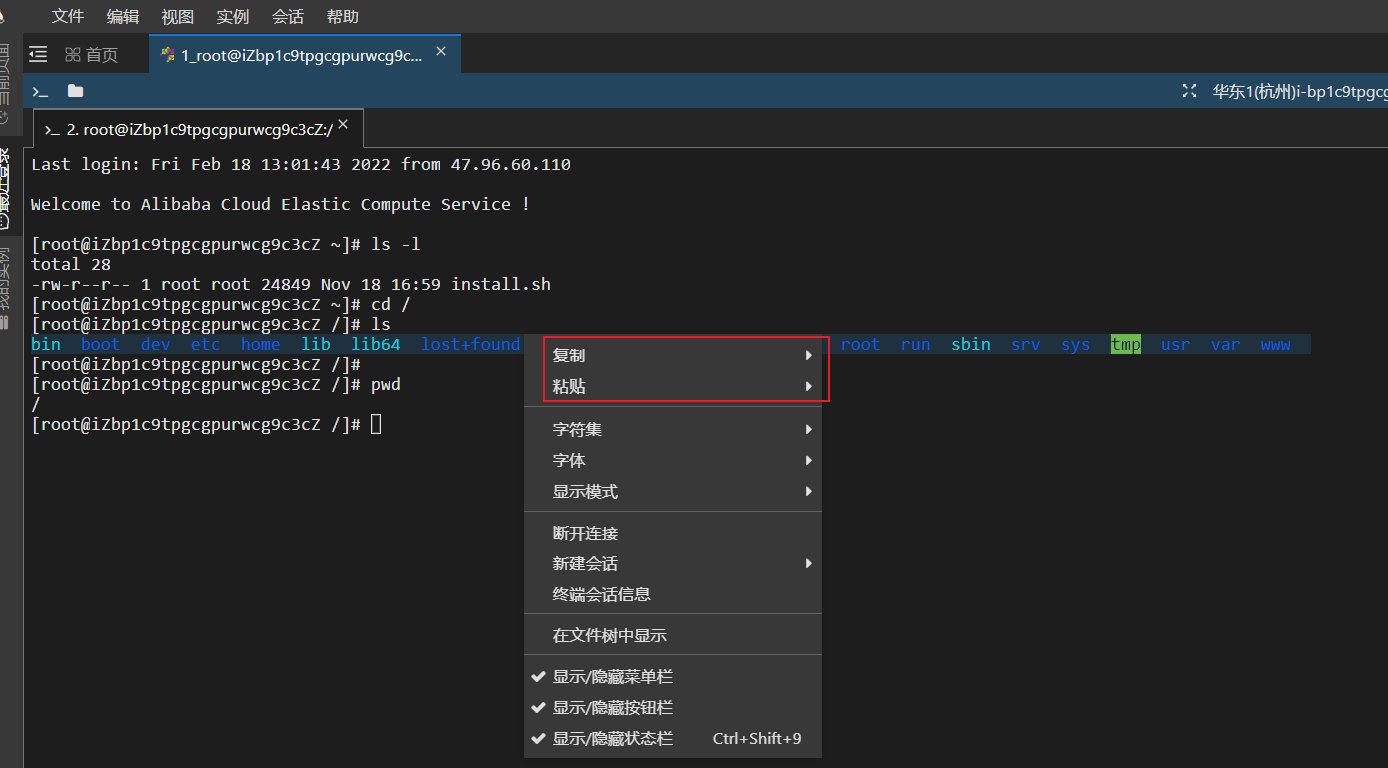Click the Last login line
1388x768 pixels.
coord(301,164)
